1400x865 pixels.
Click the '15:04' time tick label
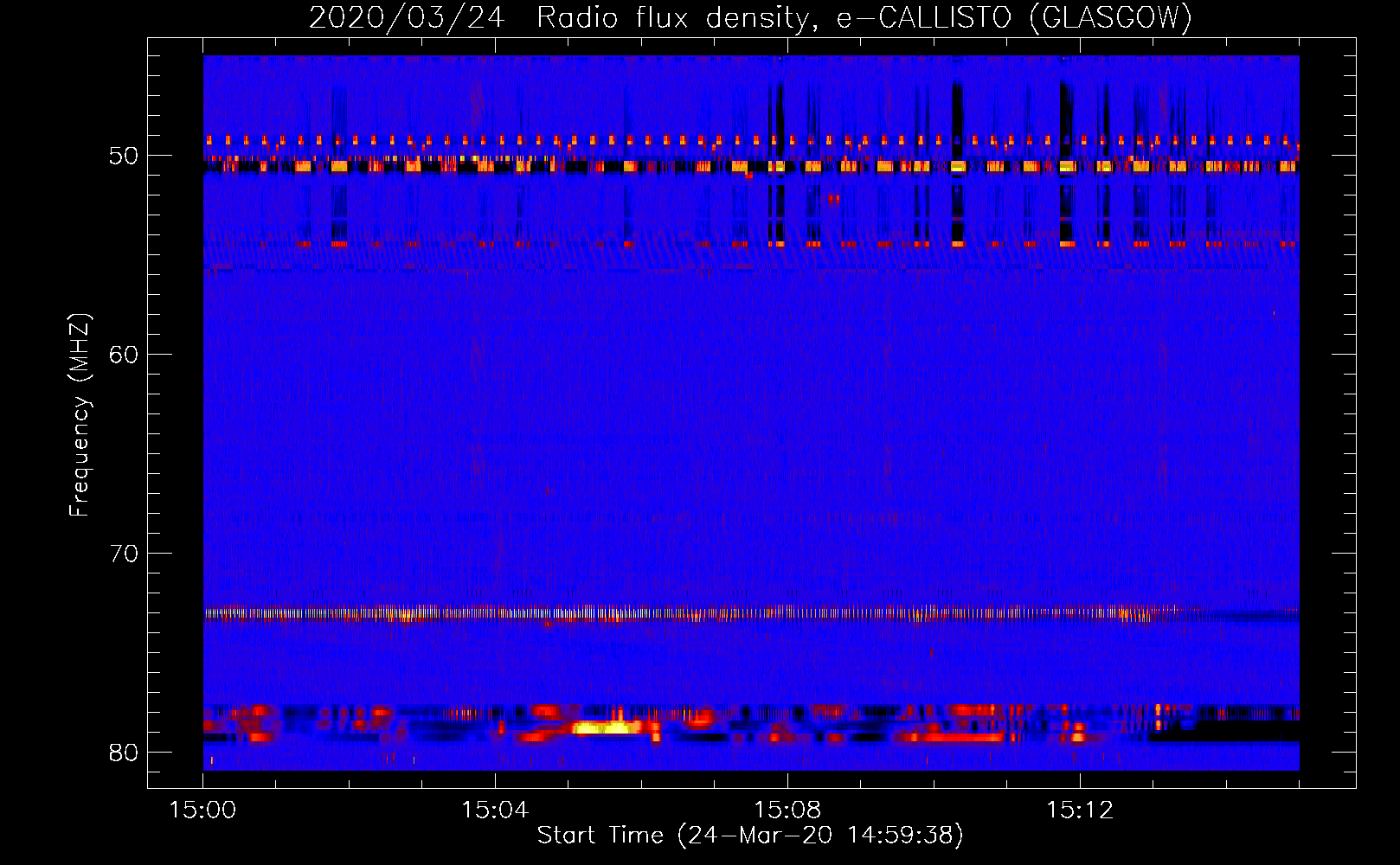point(495,811)
